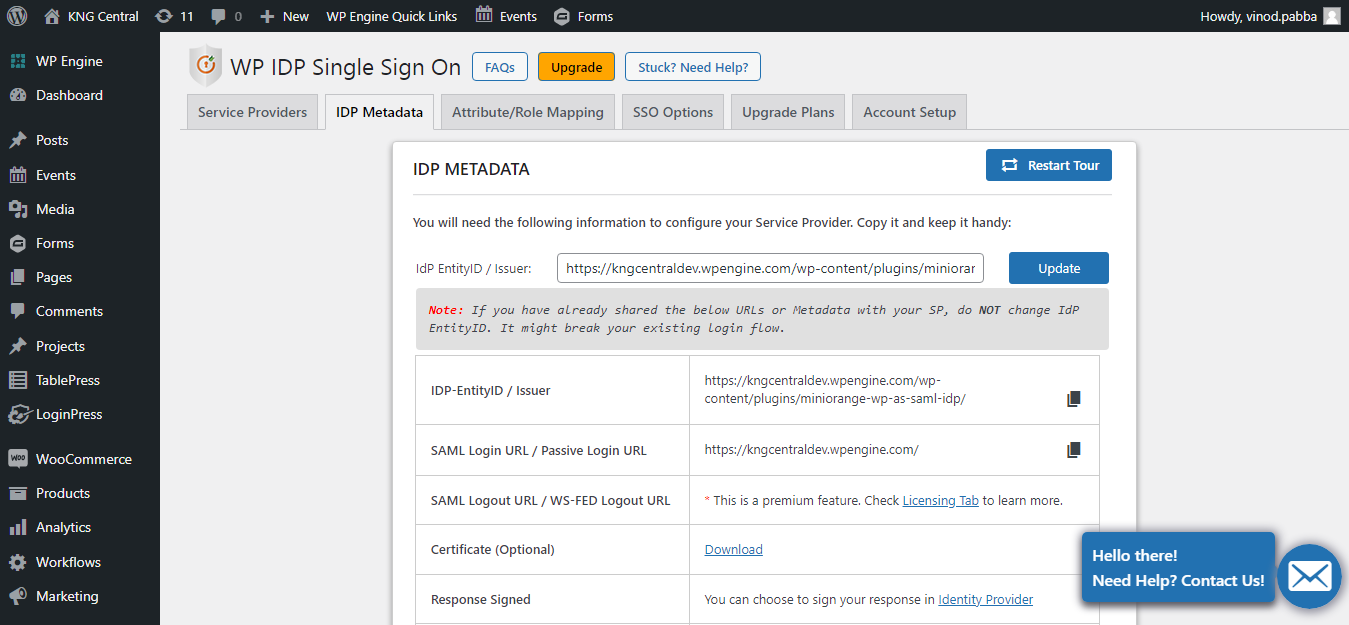
Task: Click the Events calendar icon in the sidebar
Action: (x=18, y=175)
